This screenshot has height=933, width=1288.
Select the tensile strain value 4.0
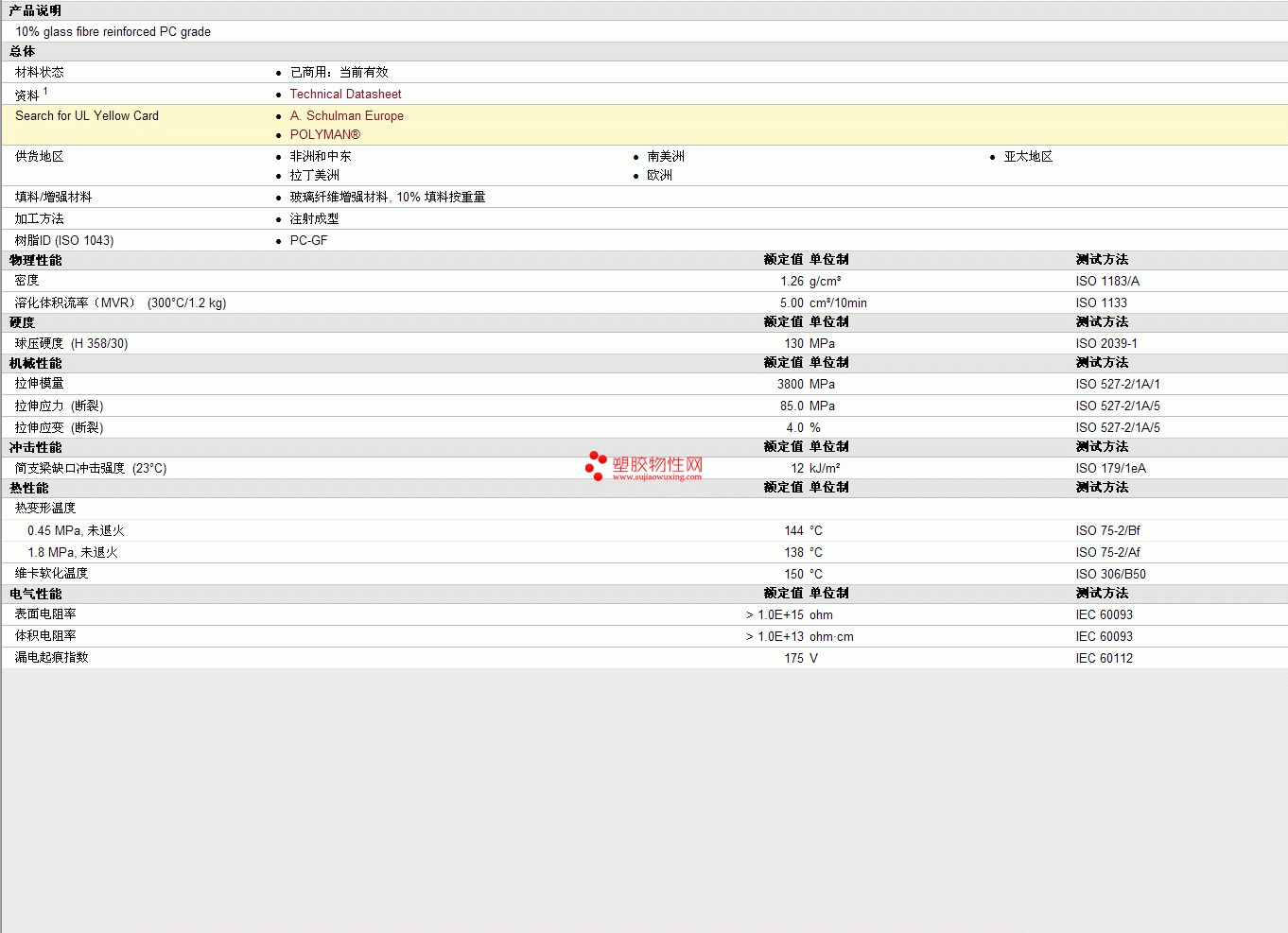[x=795, y=428]
